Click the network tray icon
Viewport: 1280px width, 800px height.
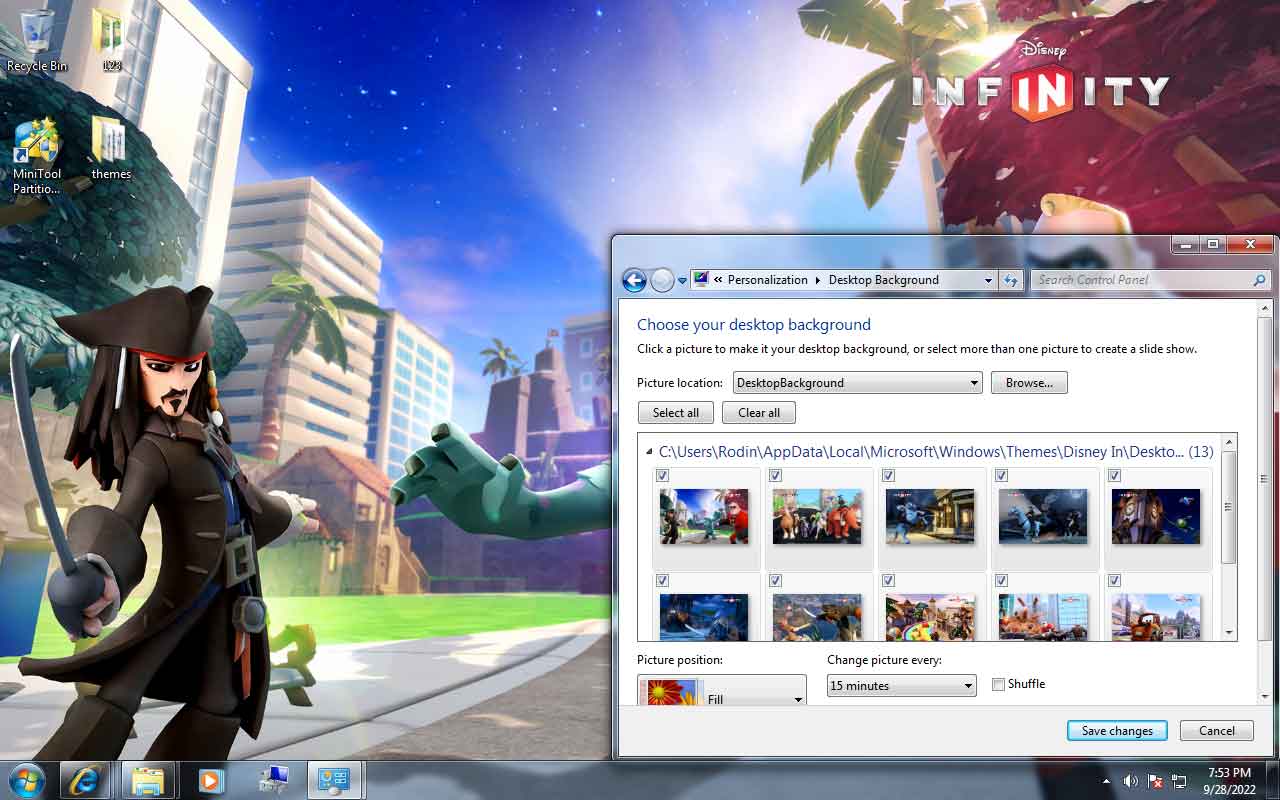(1179, 781)
